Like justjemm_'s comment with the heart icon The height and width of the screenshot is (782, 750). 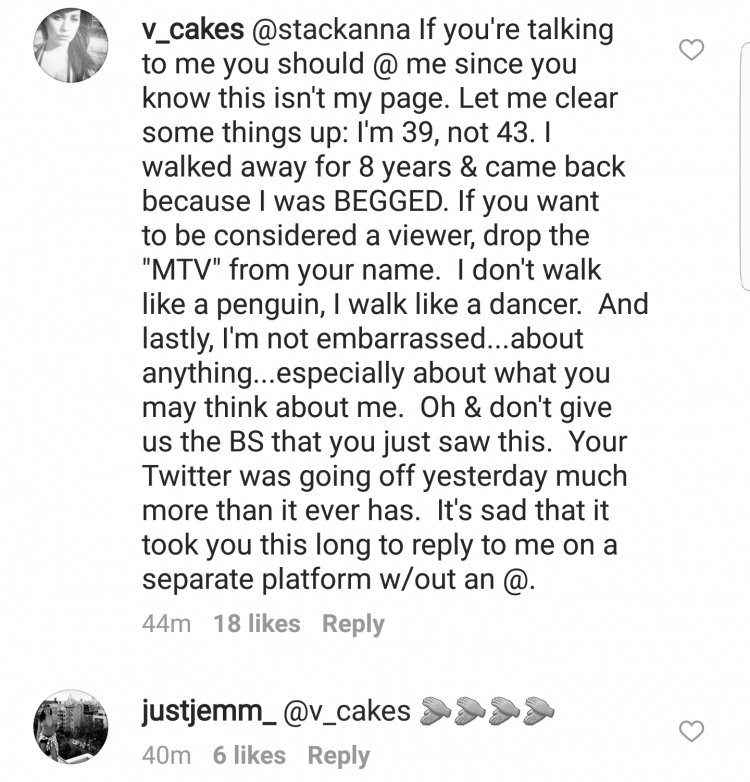click(x=692, y=731)
